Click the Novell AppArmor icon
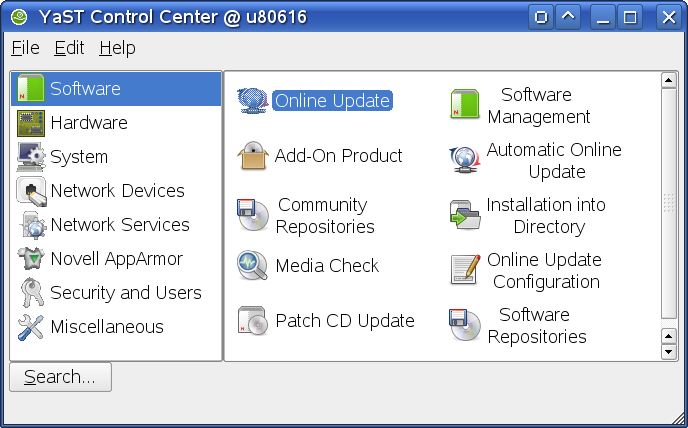 tap(31, 259)
